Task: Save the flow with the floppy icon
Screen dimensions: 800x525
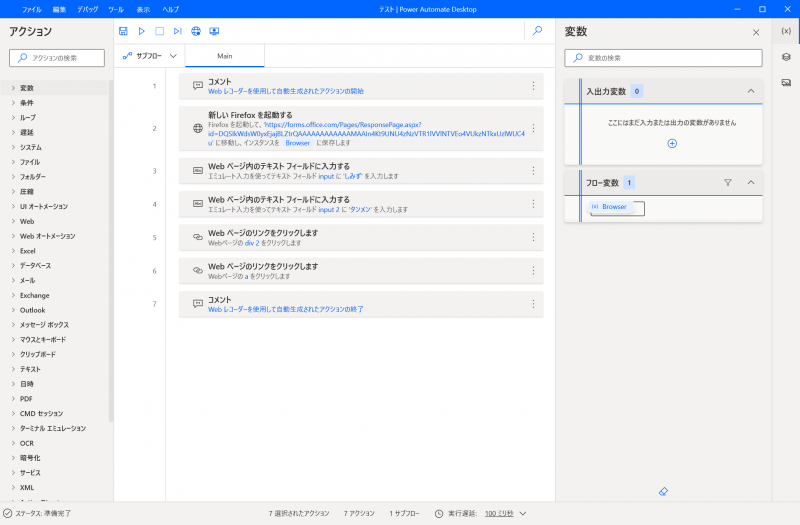Action: tap(123, 31)
